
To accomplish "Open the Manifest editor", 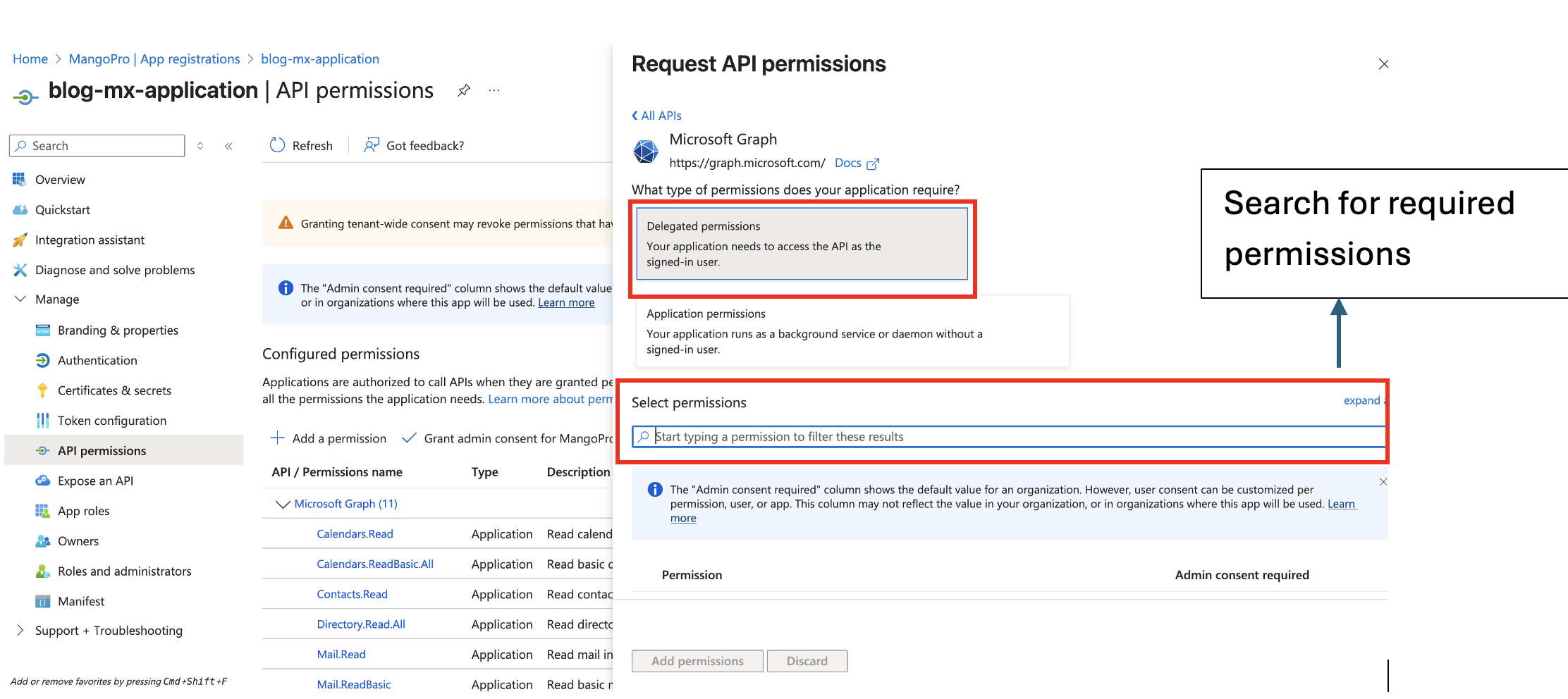I will point(82,600).
